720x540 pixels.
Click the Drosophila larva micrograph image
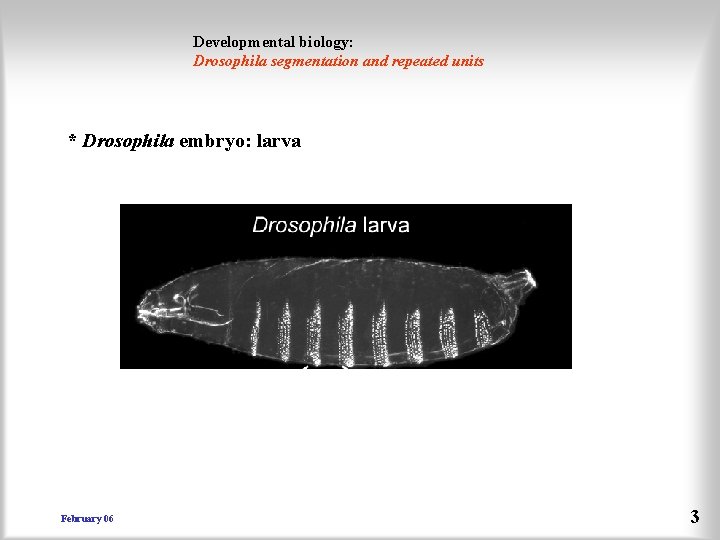point(346,286)
